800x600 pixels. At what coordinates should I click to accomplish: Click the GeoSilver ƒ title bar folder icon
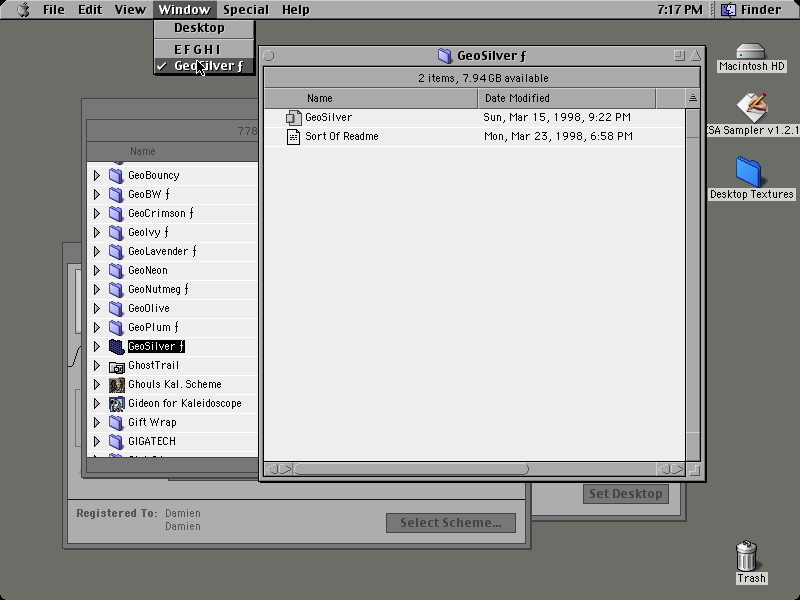[x=444, y=56]
